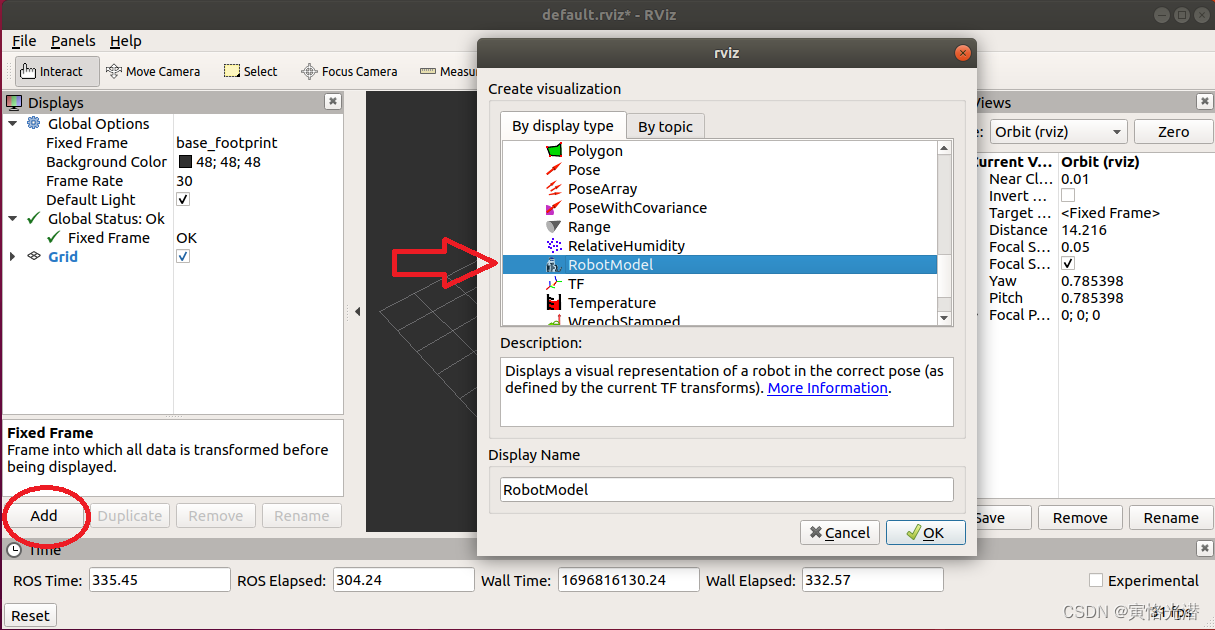Screen dimensions: 1215x630
Task: Collapse the Global Options tree
Action: pos(13,123)
